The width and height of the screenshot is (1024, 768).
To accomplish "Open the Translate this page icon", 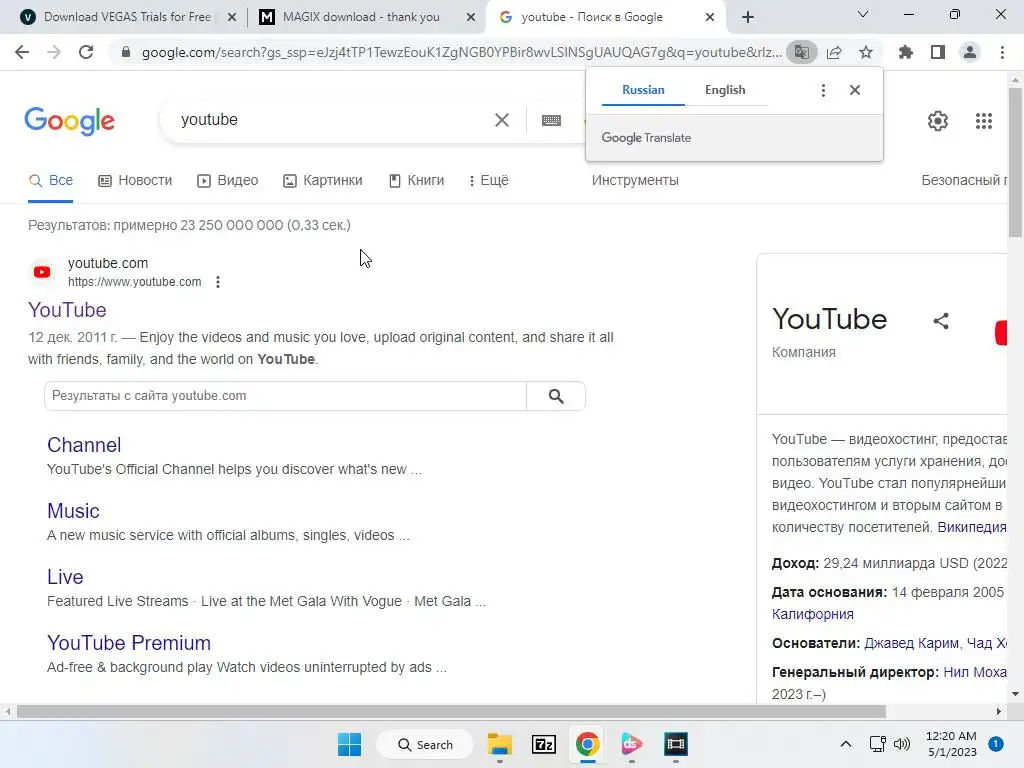I will tap(801, 52).
